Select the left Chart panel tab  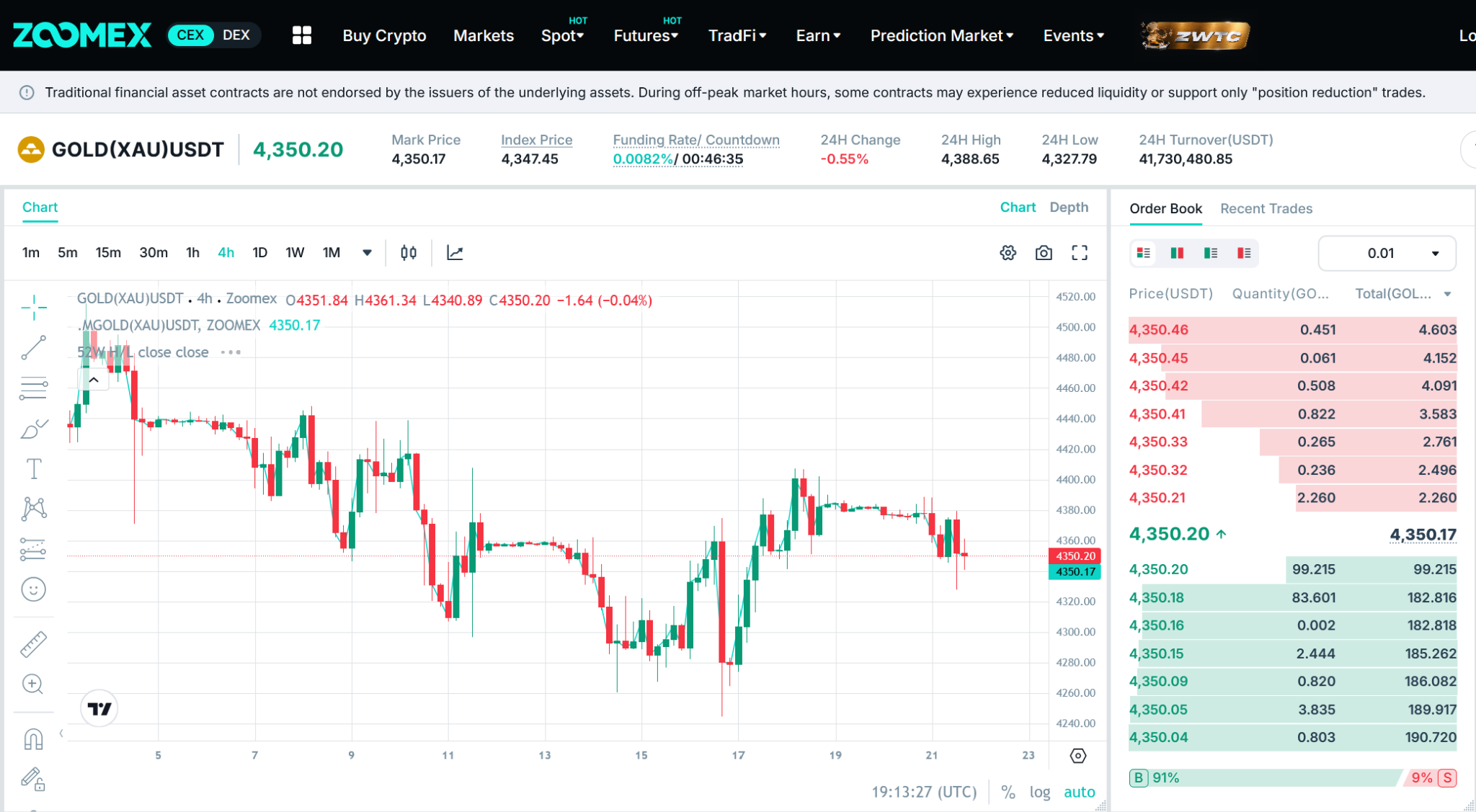[x=40, y=208]
